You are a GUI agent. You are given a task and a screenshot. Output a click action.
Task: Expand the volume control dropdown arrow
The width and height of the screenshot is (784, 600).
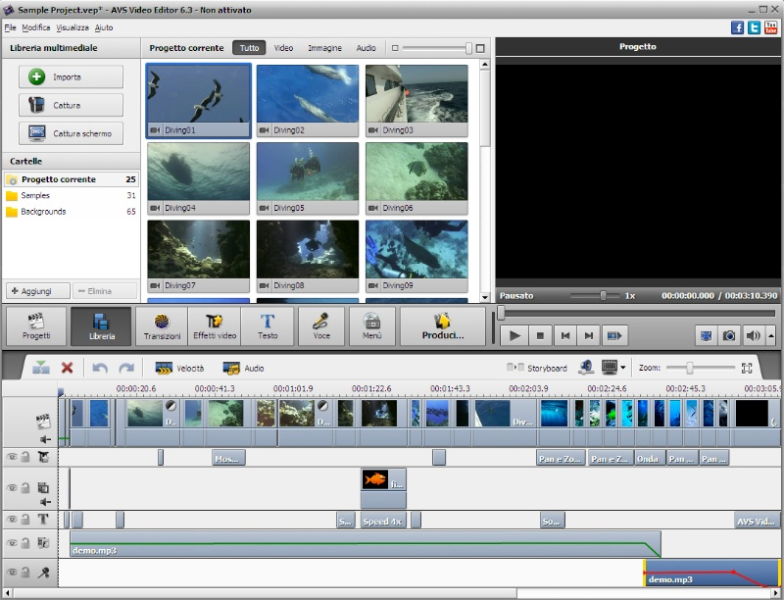[770, 336]
